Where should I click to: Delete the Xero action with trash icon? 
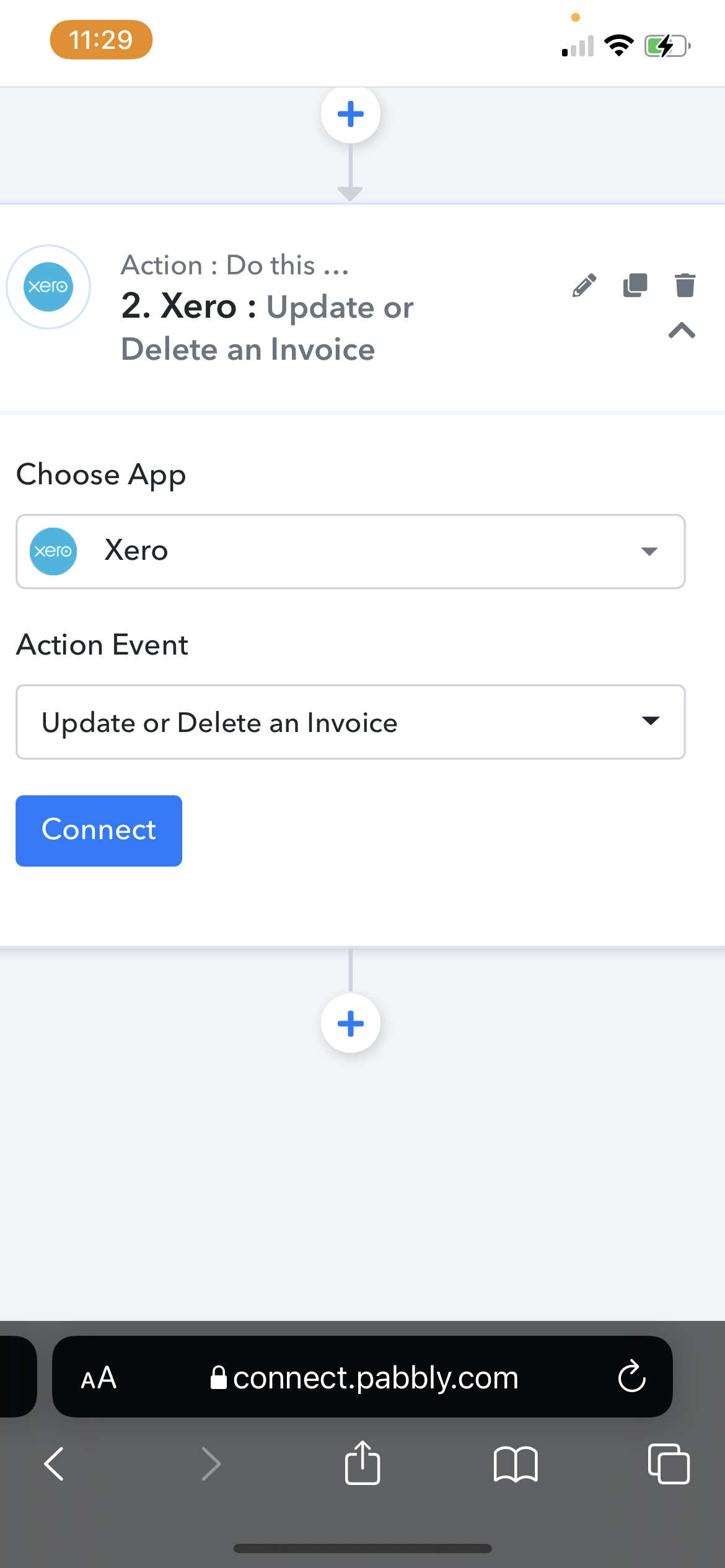(685, 285)
